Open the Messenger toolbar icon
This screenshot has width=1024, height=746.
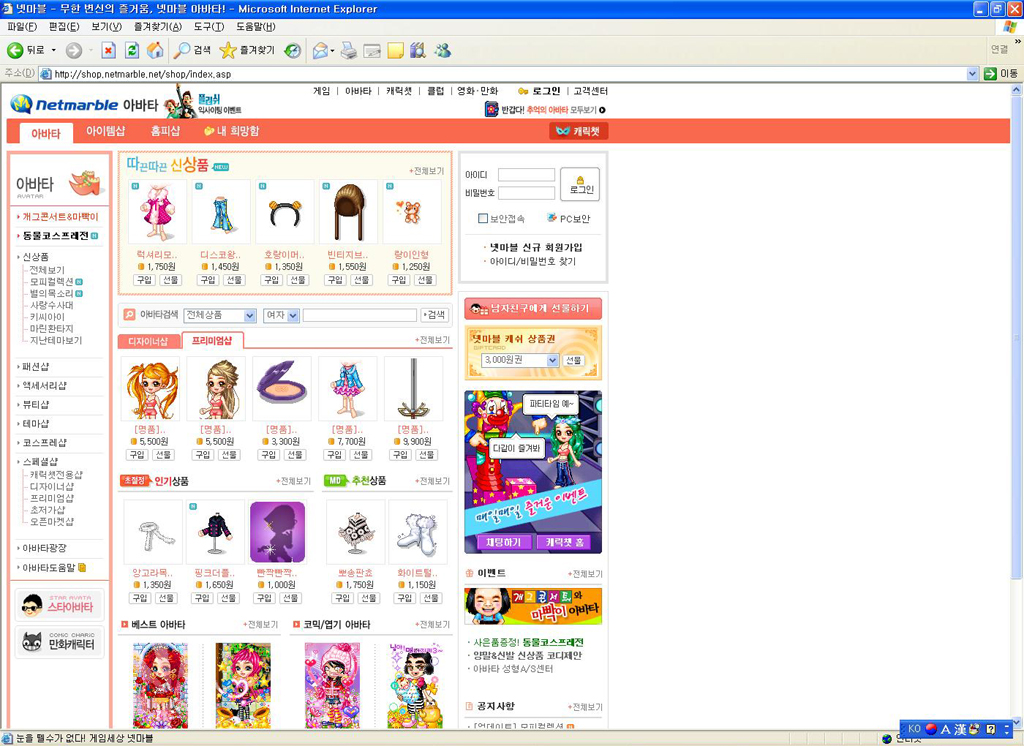[x=442, y=50]
